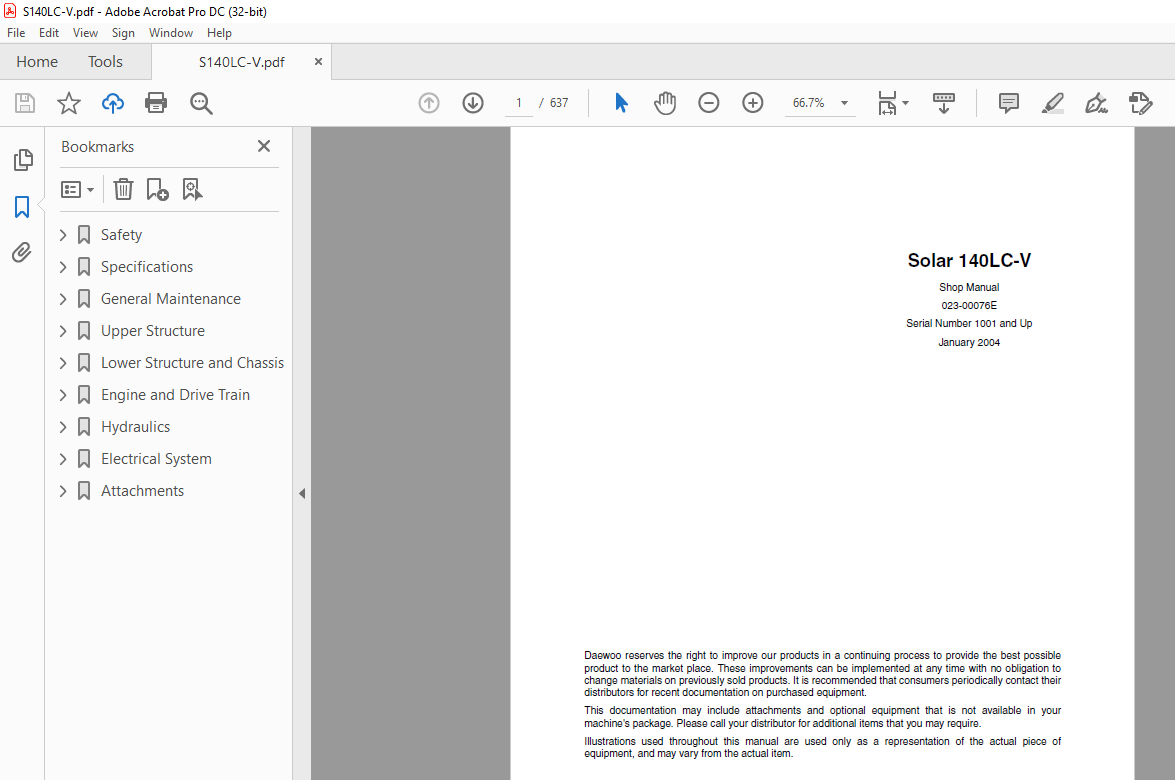Open the bookmark options dropdown menu
The image size is (1175, 780).
[x=77, y=190]
